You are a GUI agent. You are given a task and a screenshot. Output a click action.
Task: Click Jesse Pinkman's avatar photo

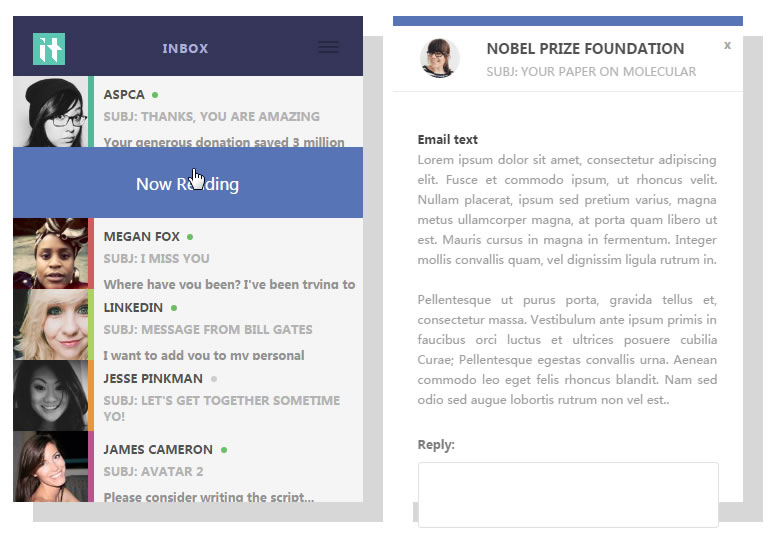pos(50,395)
